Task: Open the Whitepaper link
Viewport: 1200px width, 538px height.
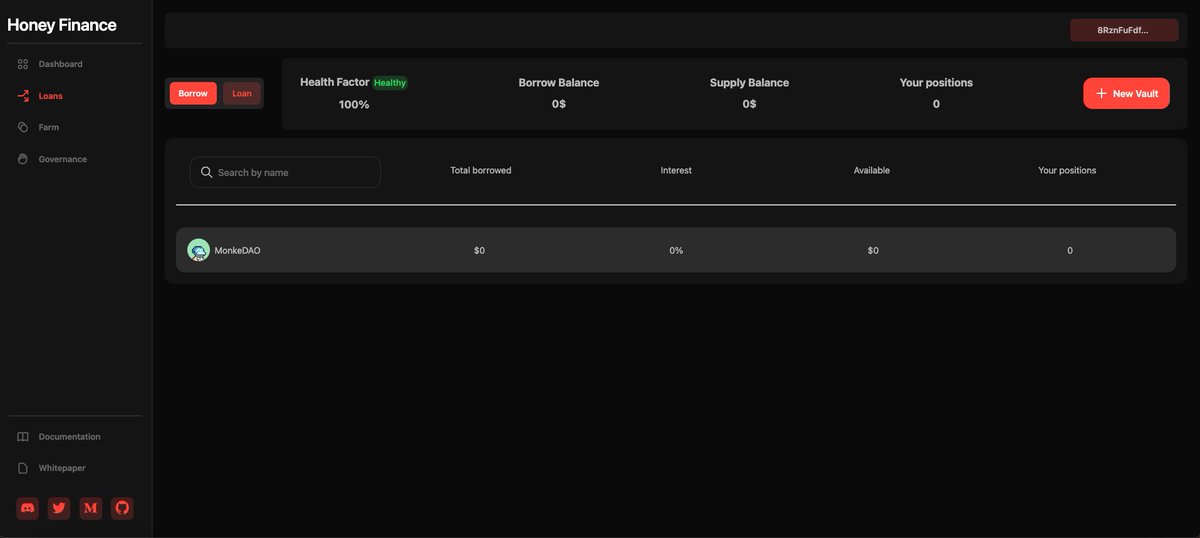Action: 62,468
